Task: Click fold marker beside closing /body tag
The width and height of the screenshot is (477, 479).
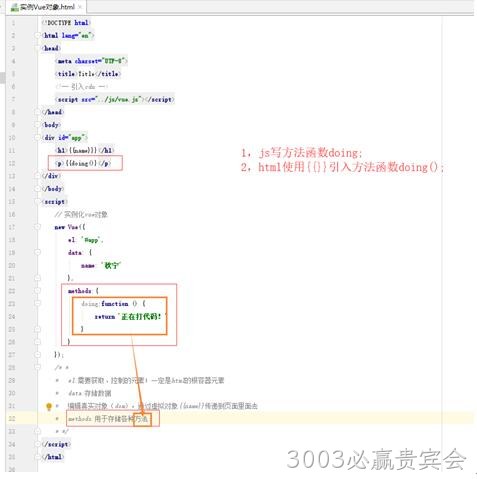Action: pos(38,189)
